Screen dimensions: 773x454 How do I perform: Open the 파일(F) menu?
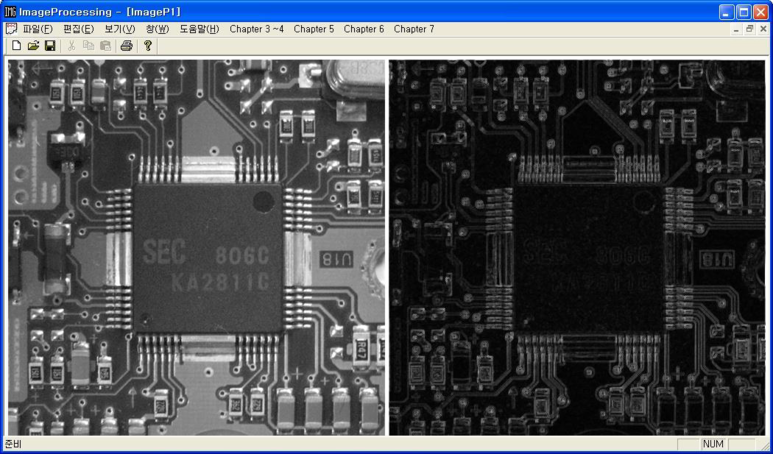(x=37, y=29)
